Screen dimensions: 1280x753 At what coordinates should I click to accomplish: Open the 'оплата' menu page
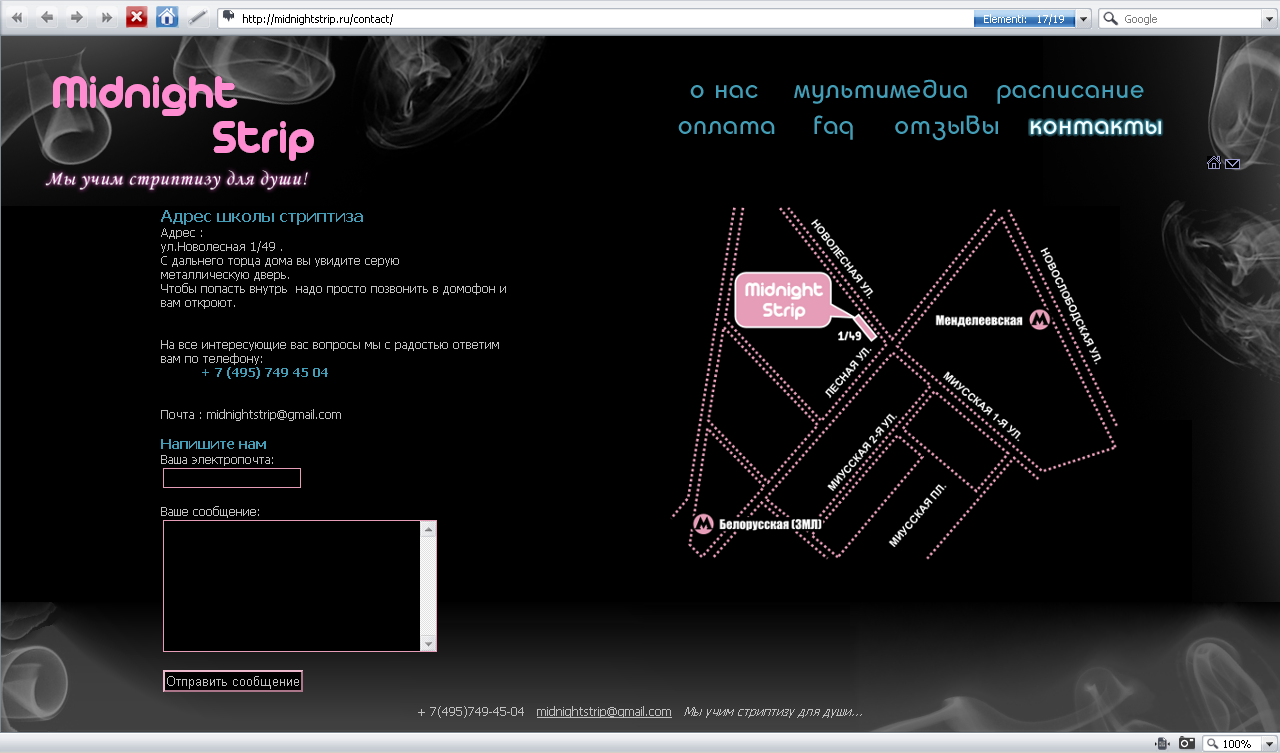[x=727, y=127]
